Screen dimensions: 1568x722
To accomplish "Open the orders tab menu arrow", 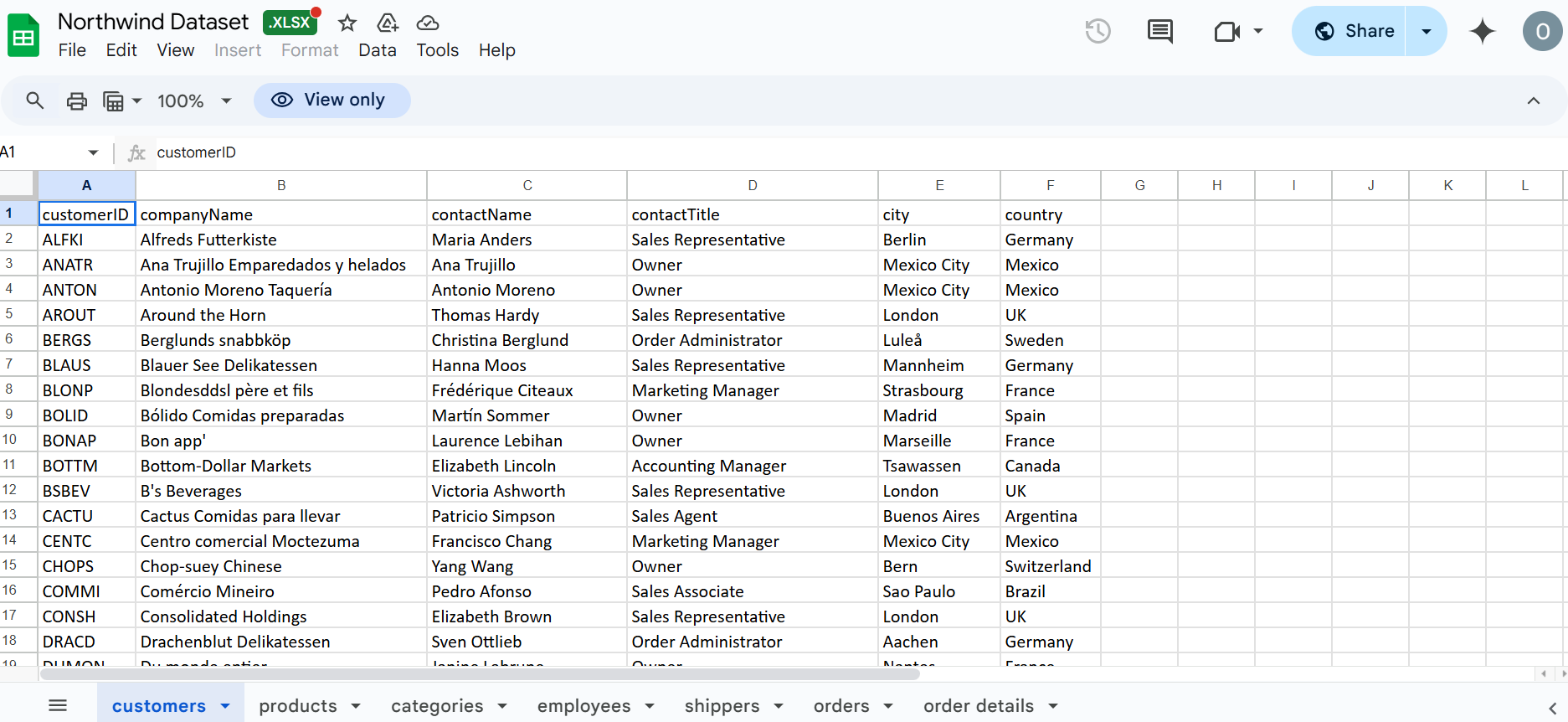I will coord(888,706).
